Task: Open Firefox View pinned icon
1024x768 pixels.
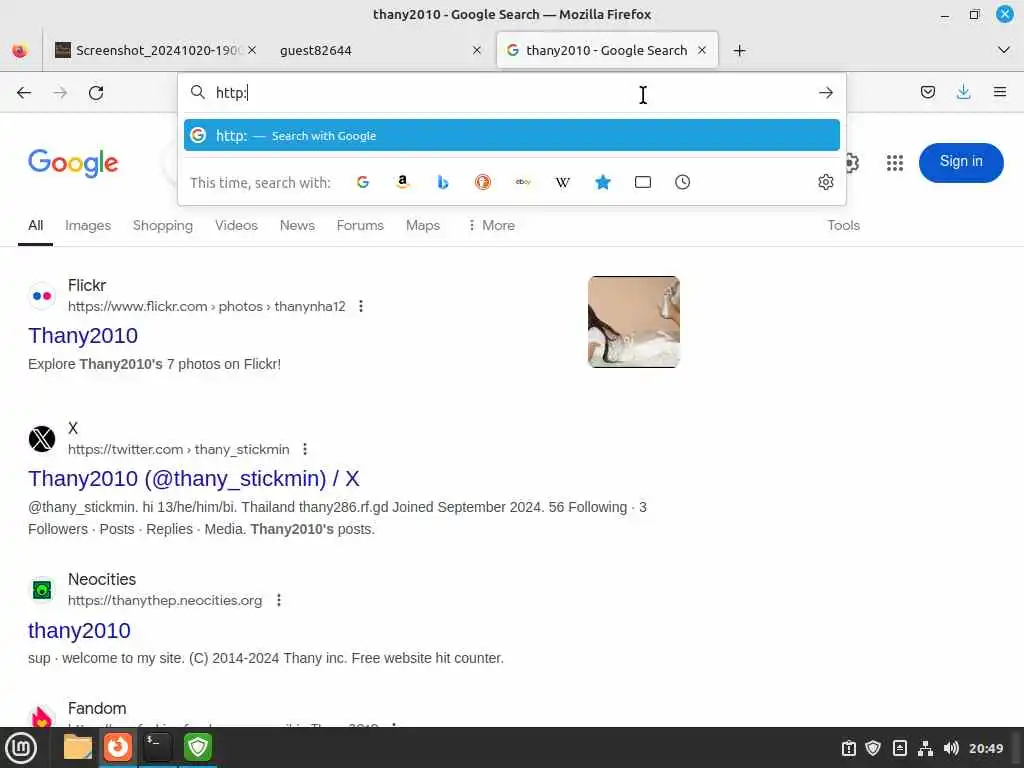Action: [20, 50]
